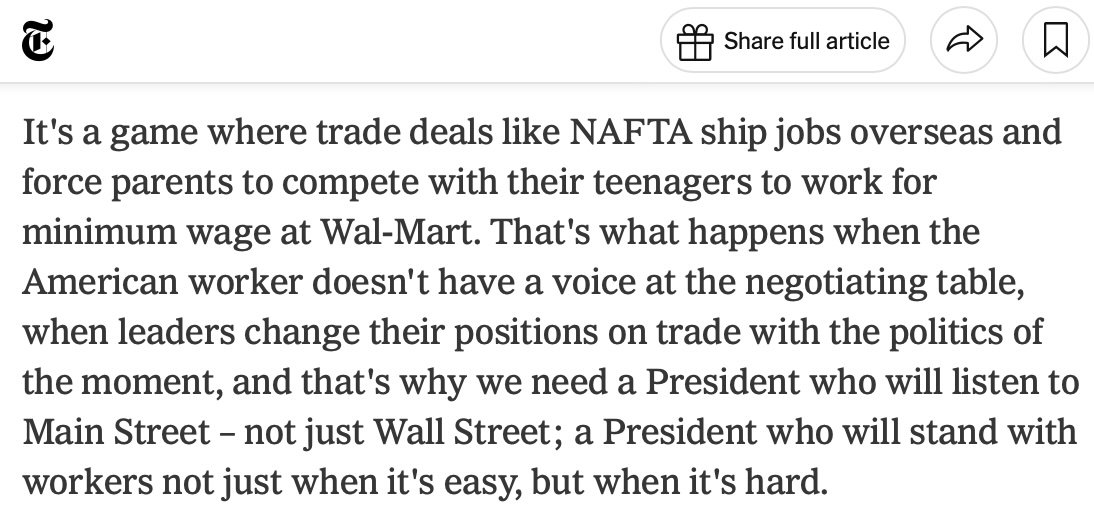The width and height of the screenshot is (1094, 514).
Task: Click The New York Times logo
Action: (40, 41)
